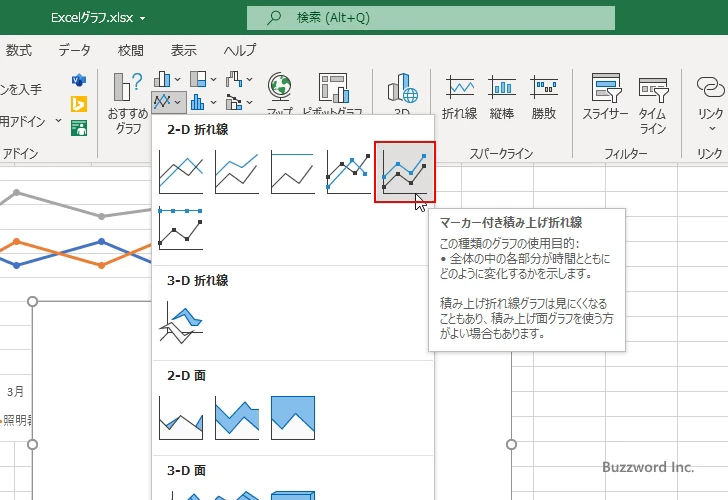Insert a line sparkline (折れ線)
This screenshot has width=728, height=500.
click(x=460, y=98)
